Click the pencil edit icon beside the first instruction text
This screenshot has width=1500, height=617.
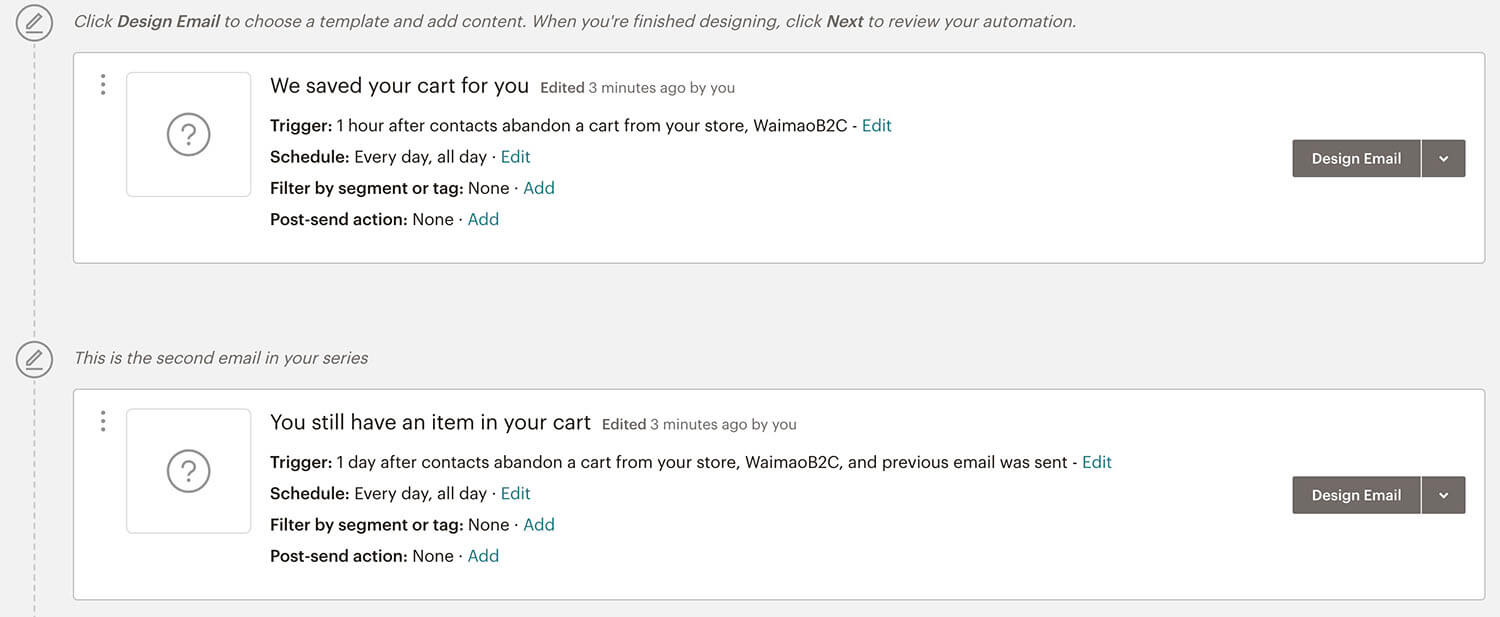34,22
